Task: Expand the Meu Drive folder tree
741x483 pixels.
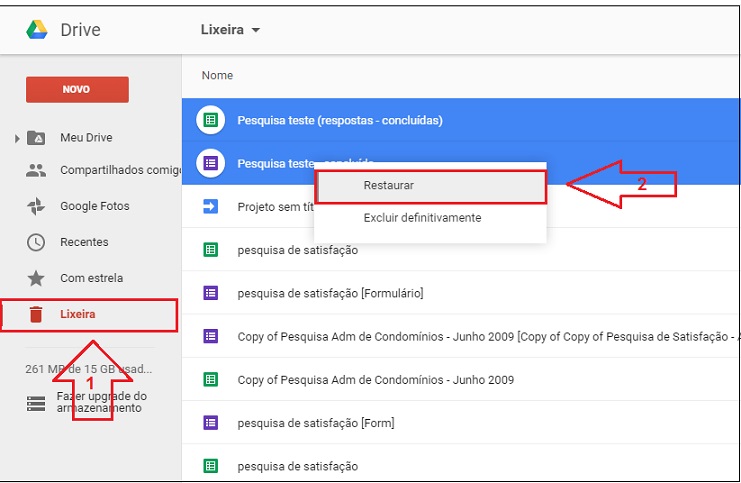Action: pos(17,138)
